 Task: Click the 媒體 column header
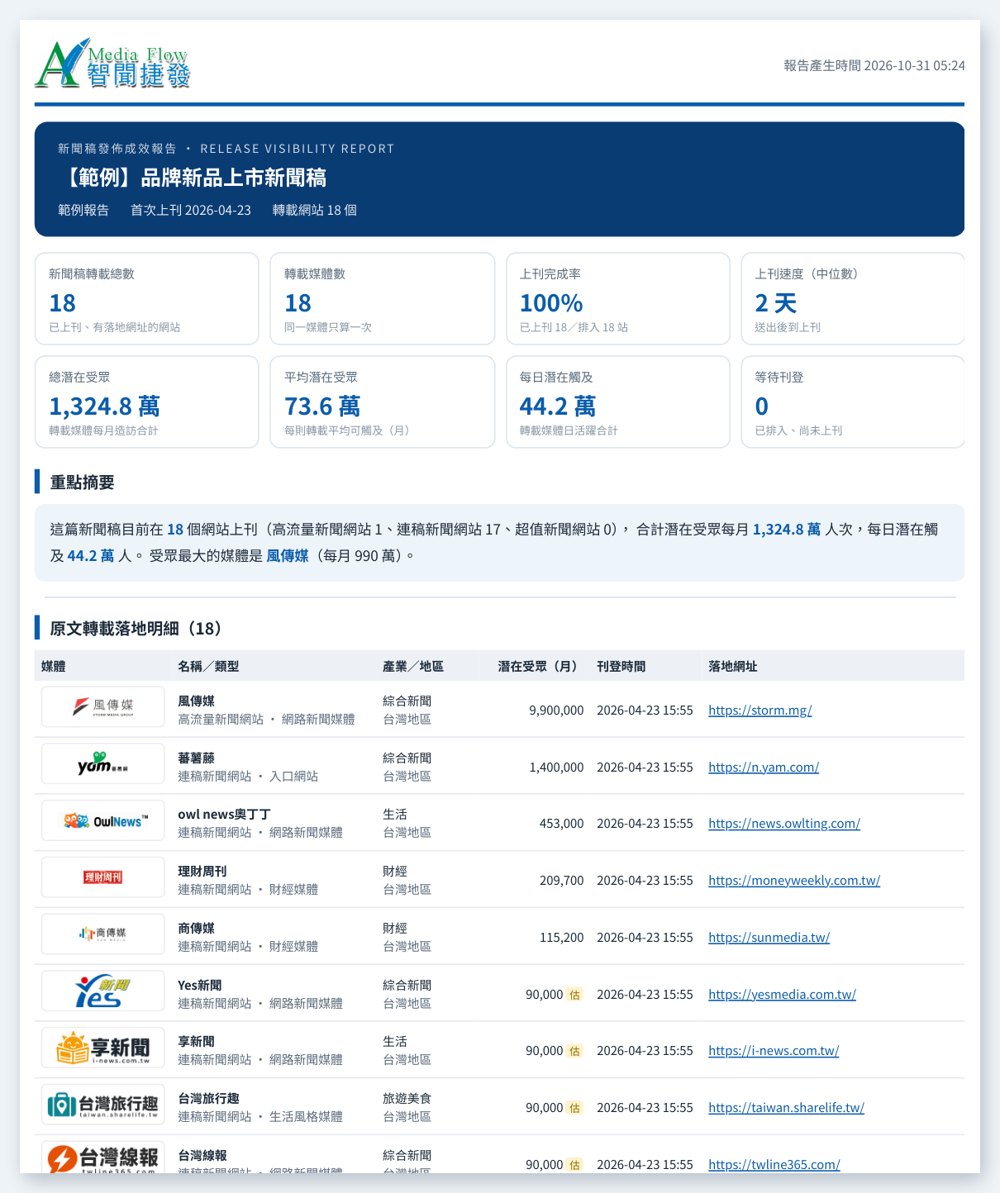[x=53, y=666]
